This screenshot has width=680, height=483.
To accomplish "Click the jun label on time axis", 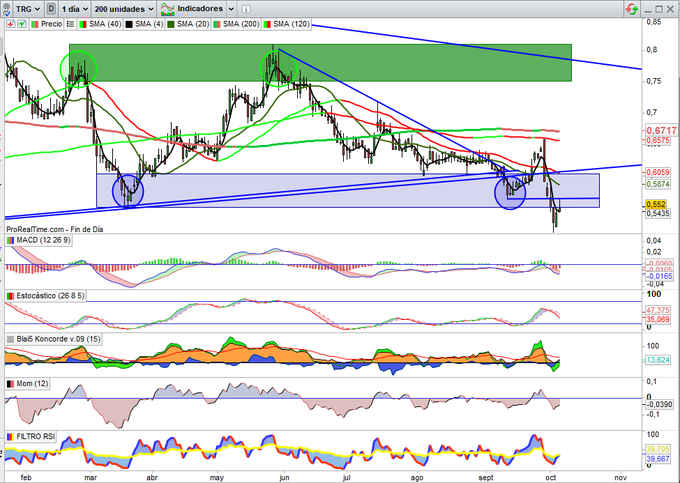I will click(x=284, y=478).
